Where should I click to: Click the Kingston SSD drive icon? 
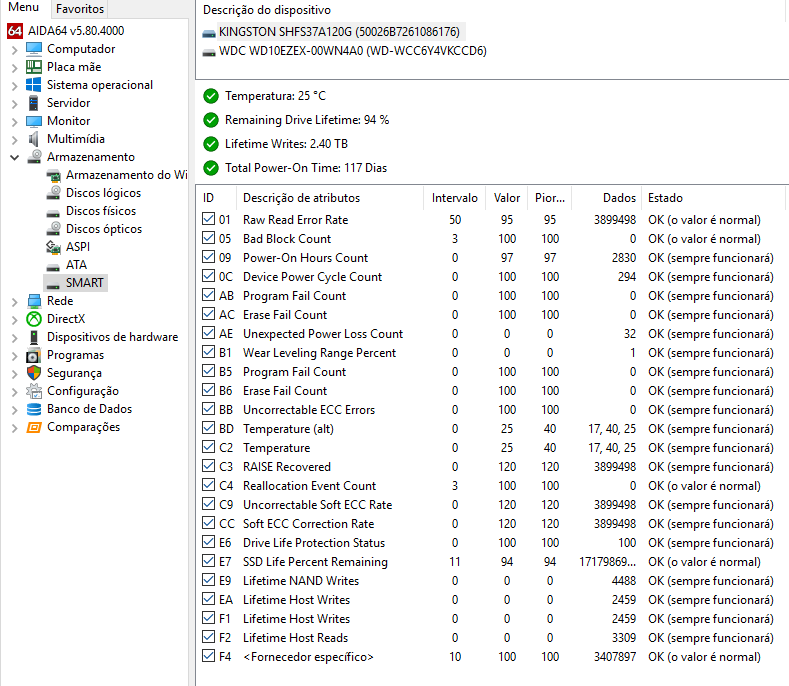tap(209, 33)
